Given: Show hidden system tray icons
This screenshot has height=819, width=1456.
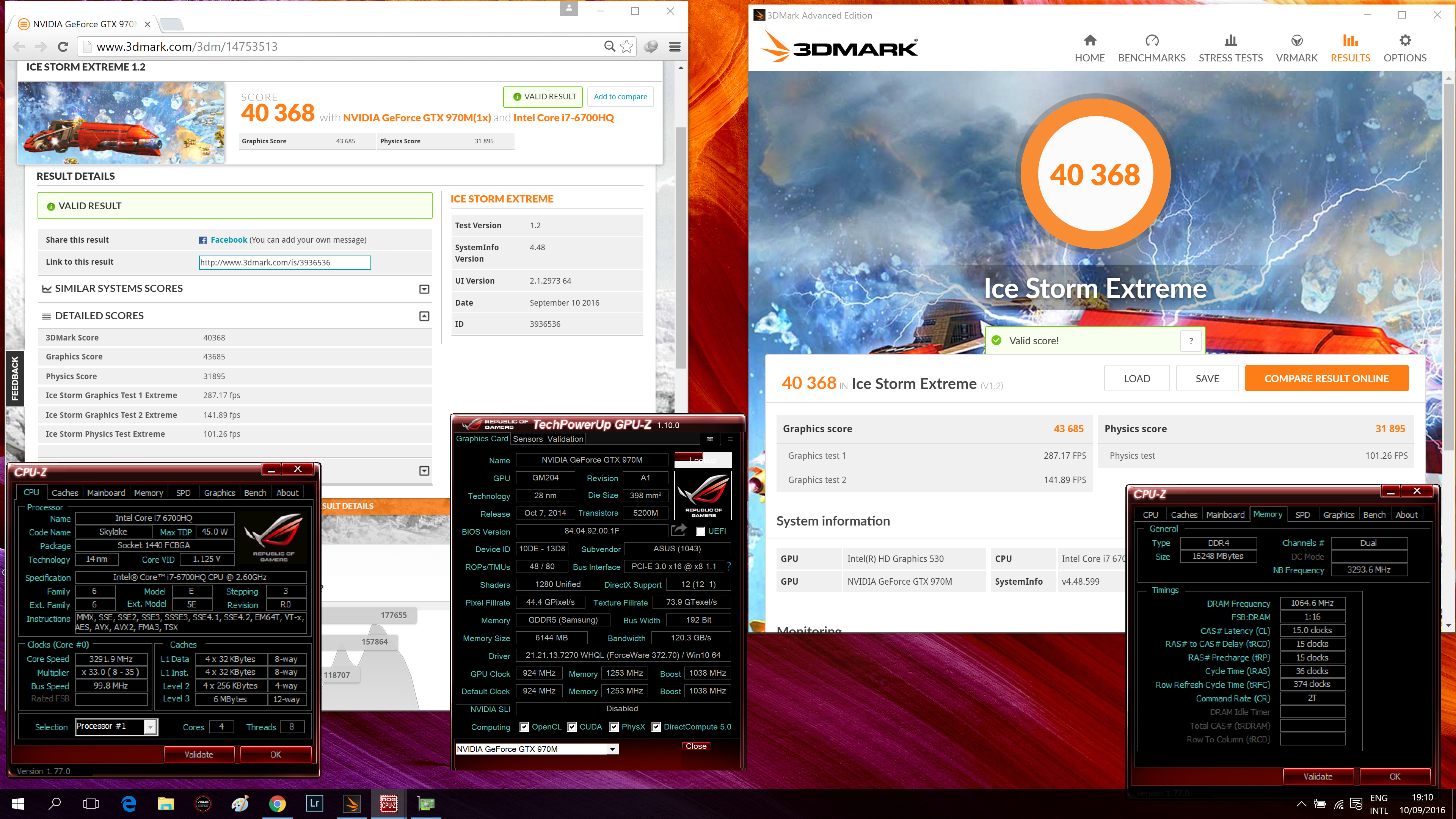Looking at the screenshot, I should pos(1301,804).
